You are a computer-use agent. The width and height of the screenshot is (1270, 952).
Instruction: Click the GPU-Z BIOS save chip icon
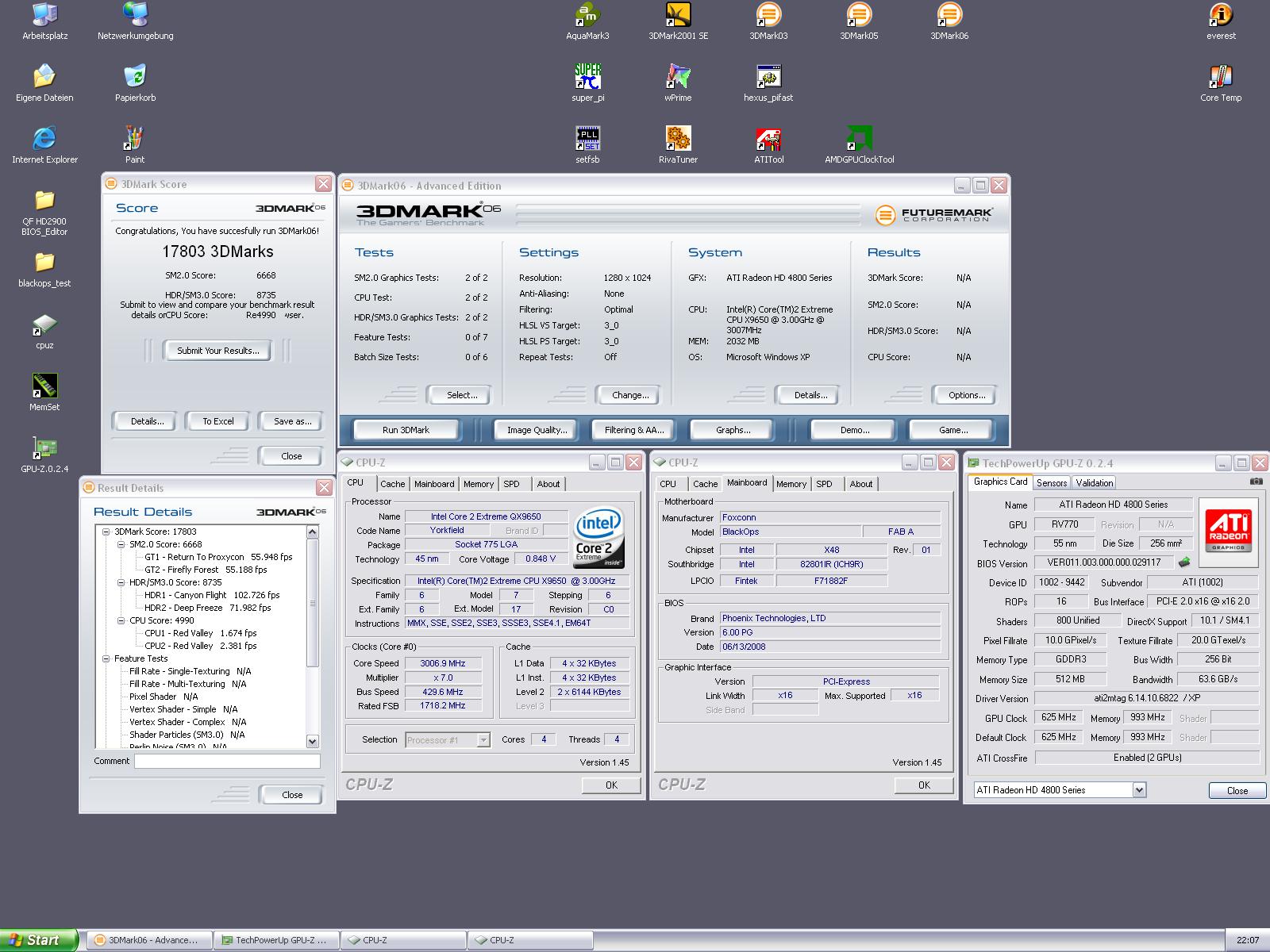[1184, 562]
